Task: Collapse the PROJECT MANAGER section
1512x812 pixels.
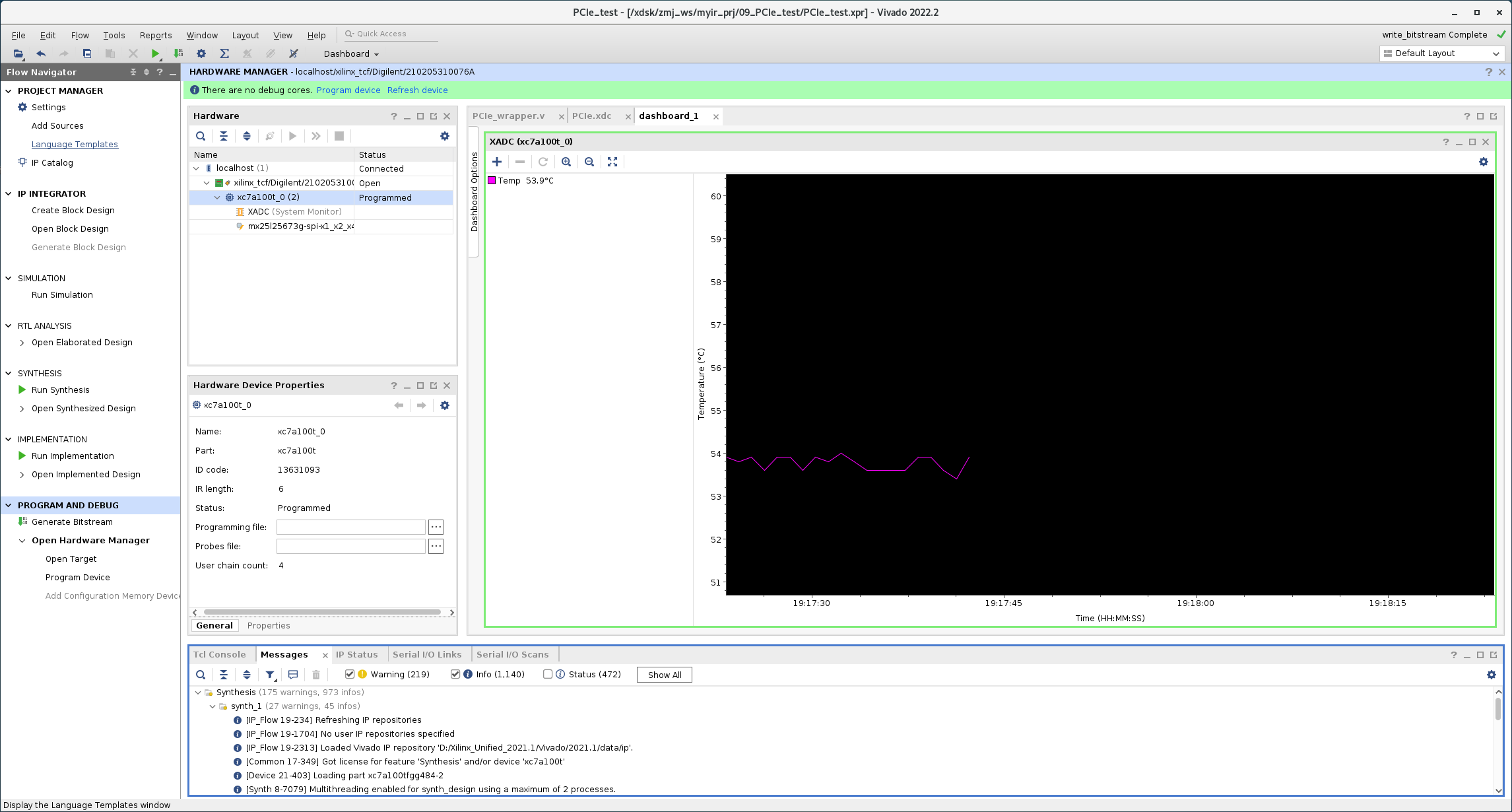Action: pos(9,90)
